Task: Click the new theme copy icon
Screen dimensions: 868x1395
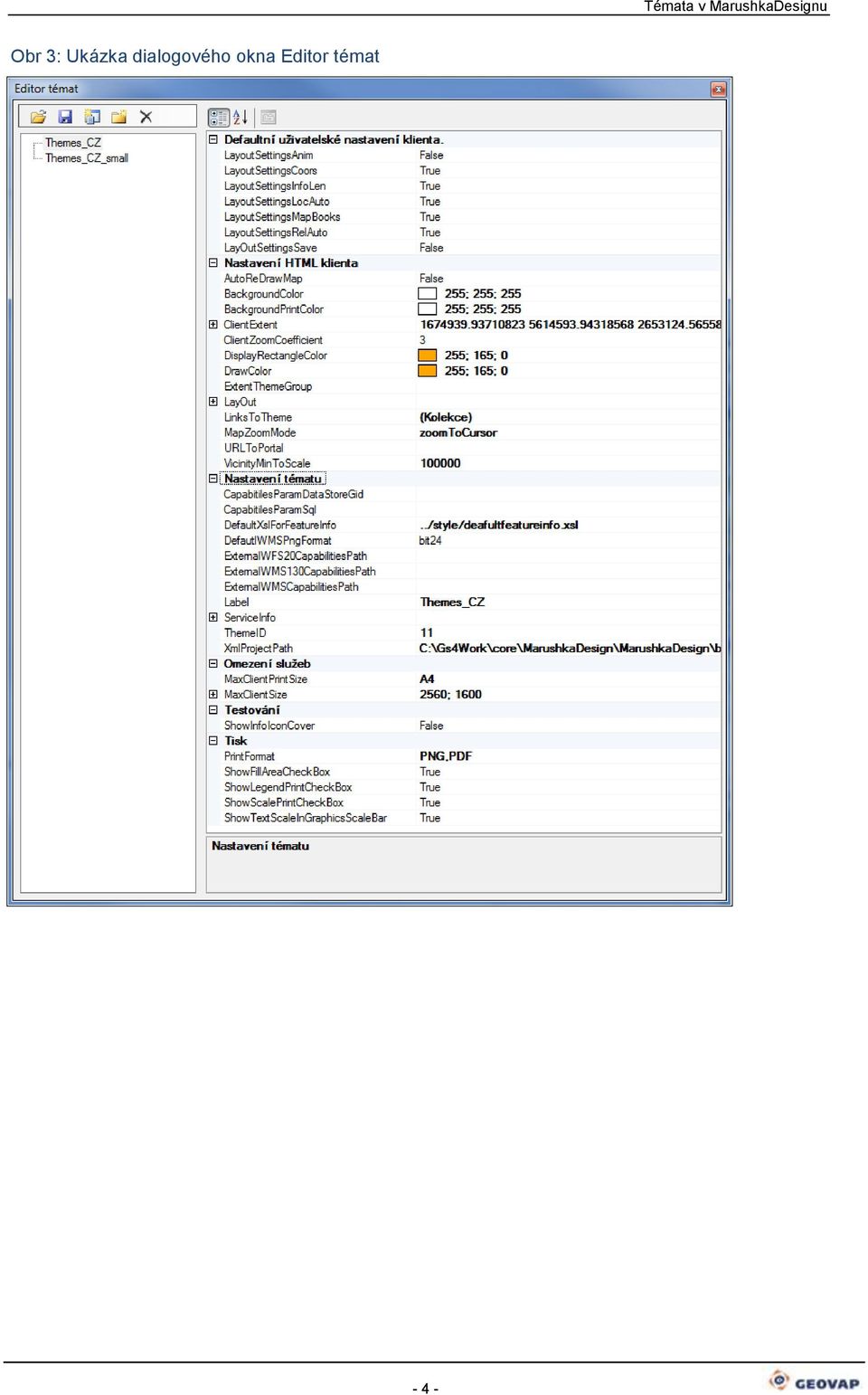Action: (92, 117)
